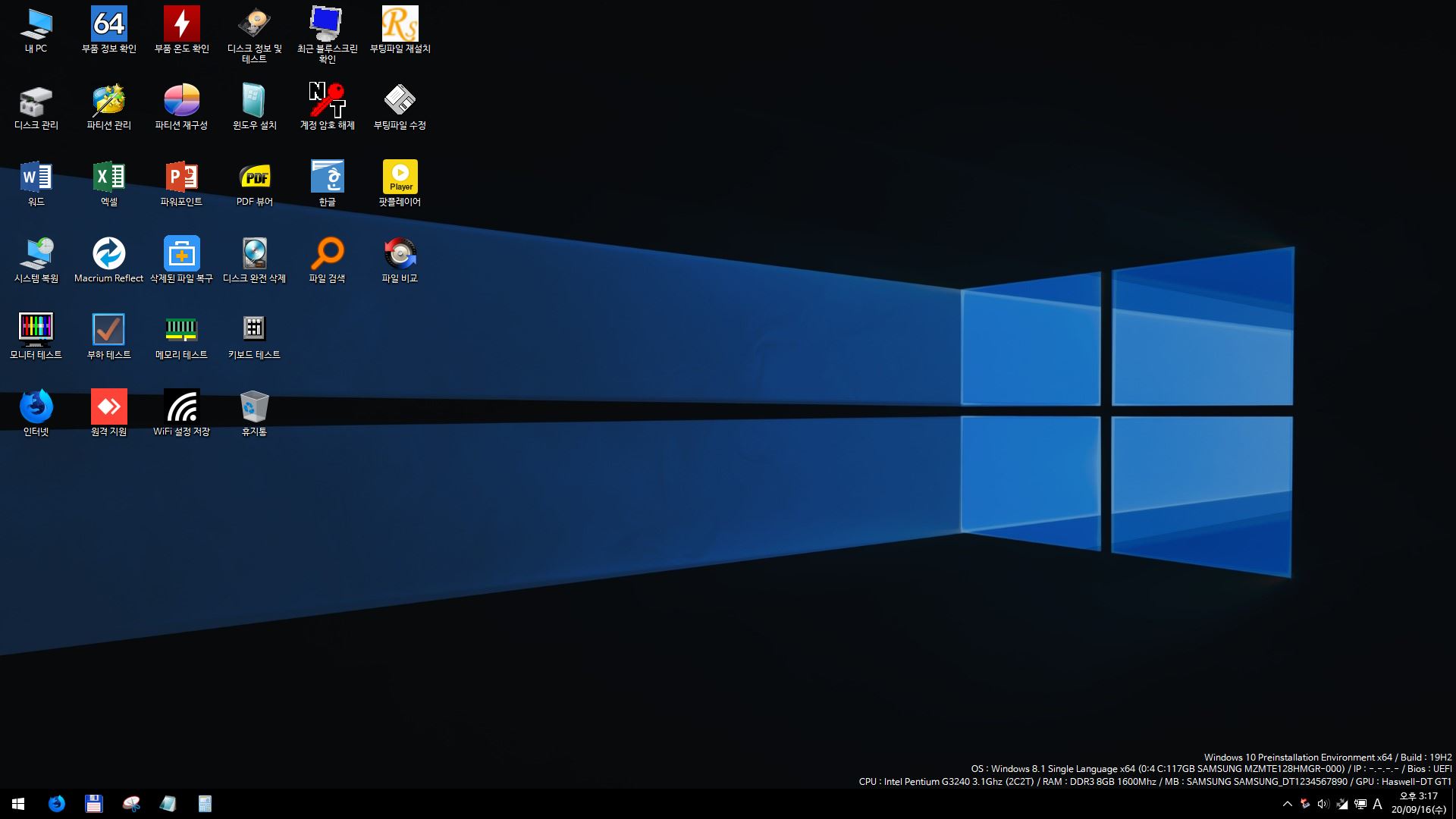Open 부하 테스트 checkmark icon

pyautogui.click(x=109, y=336)
